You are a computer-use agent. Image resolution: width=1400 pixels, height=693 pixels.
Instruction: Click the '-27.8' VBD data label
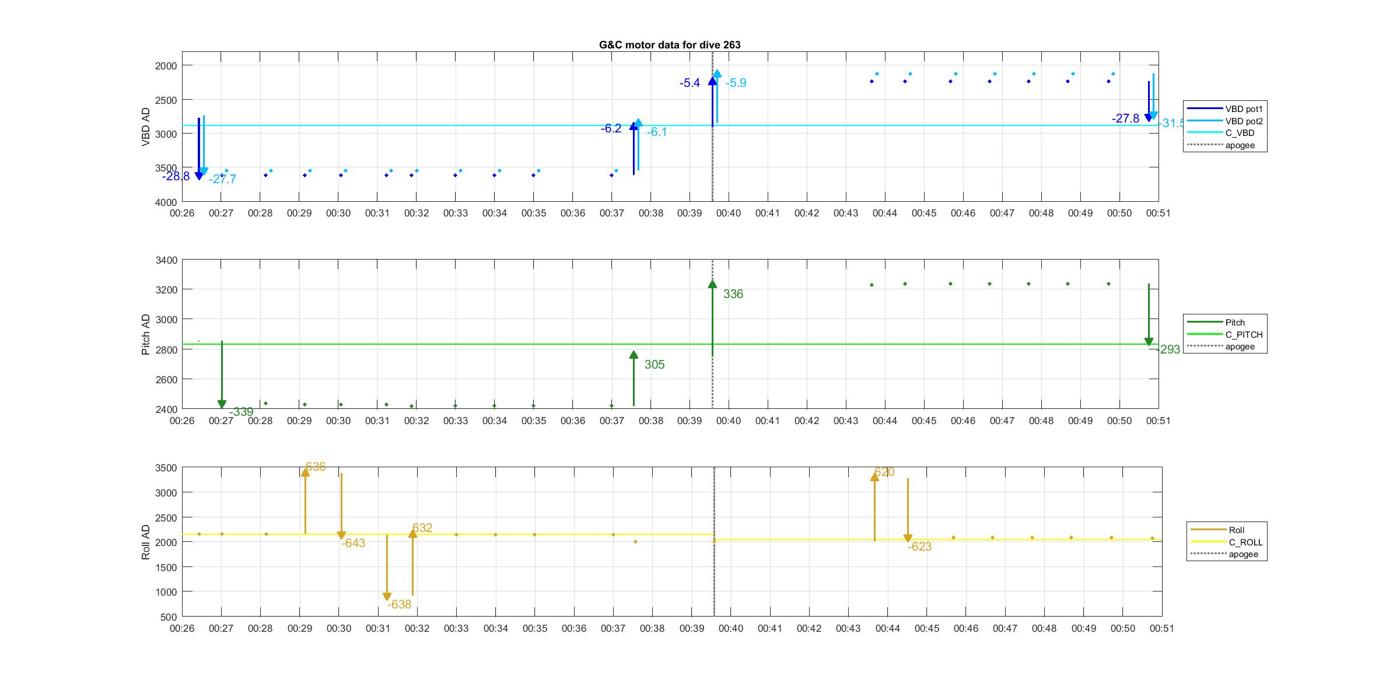pos(1125,118)
